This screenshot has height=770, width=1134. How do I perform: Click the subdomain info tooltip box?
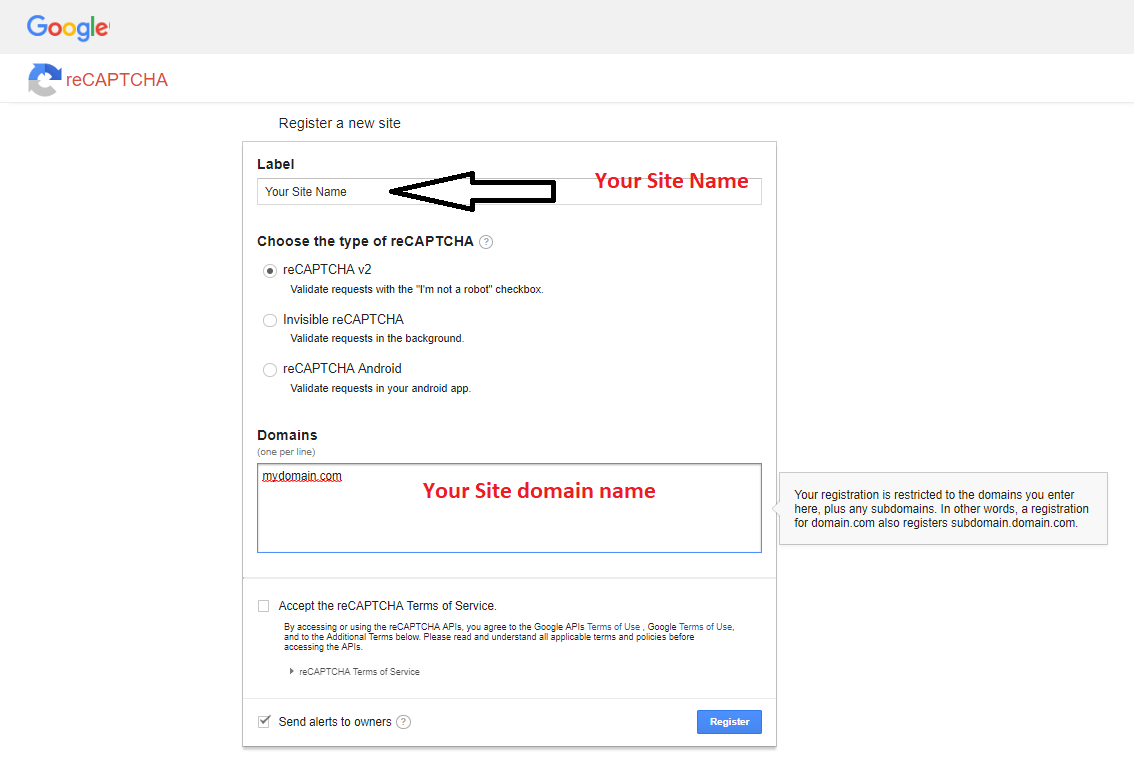[x=942, y=508]
